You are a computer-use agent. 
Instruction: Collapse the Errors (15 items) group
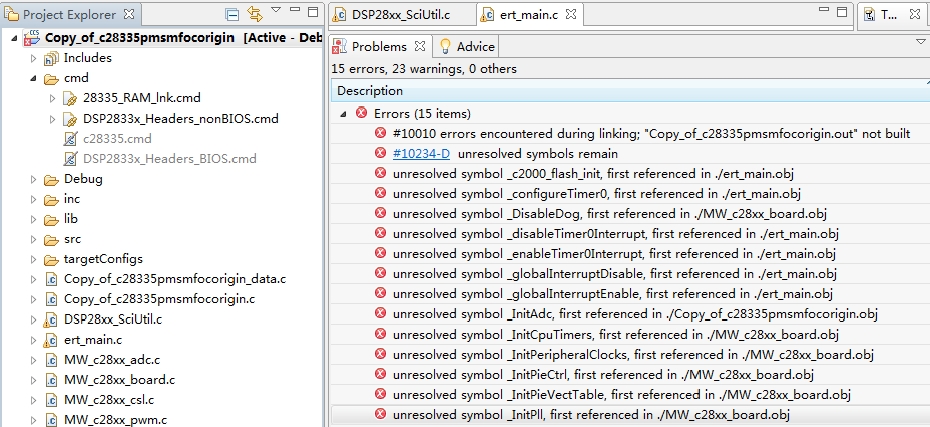[x=344, y=114]
